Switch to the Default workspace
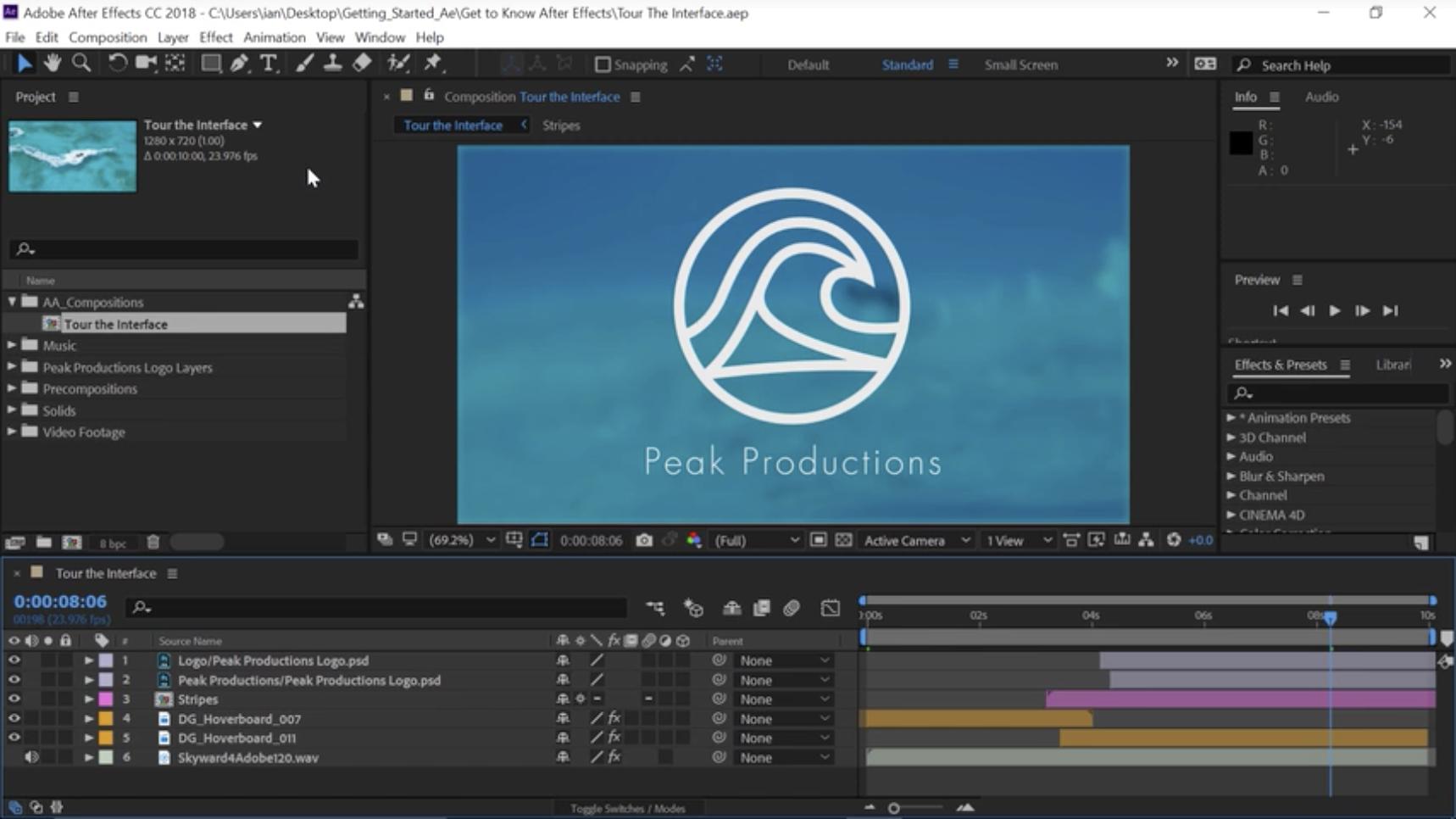This screenshot has height=819, width=1456. [808, 64]
